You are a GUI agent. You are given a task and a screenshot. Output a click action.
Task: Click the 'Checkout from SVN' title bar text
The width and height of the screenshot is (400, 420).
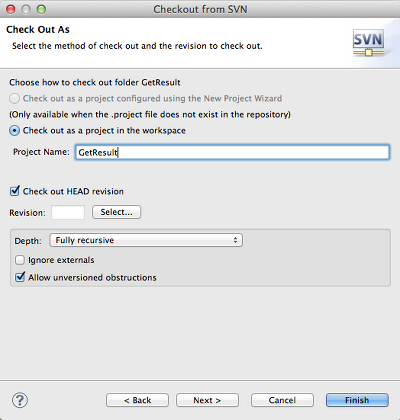[200, 9]
